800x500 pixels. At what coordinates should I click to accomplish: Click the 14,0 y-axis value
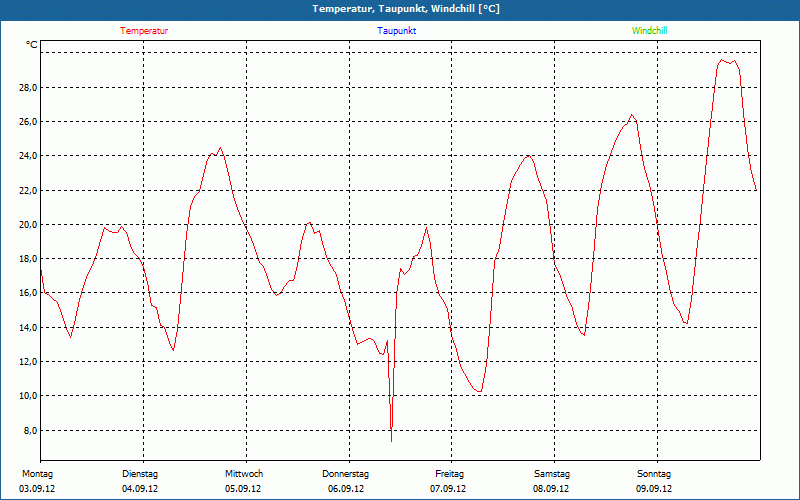(x=28, y=328)
